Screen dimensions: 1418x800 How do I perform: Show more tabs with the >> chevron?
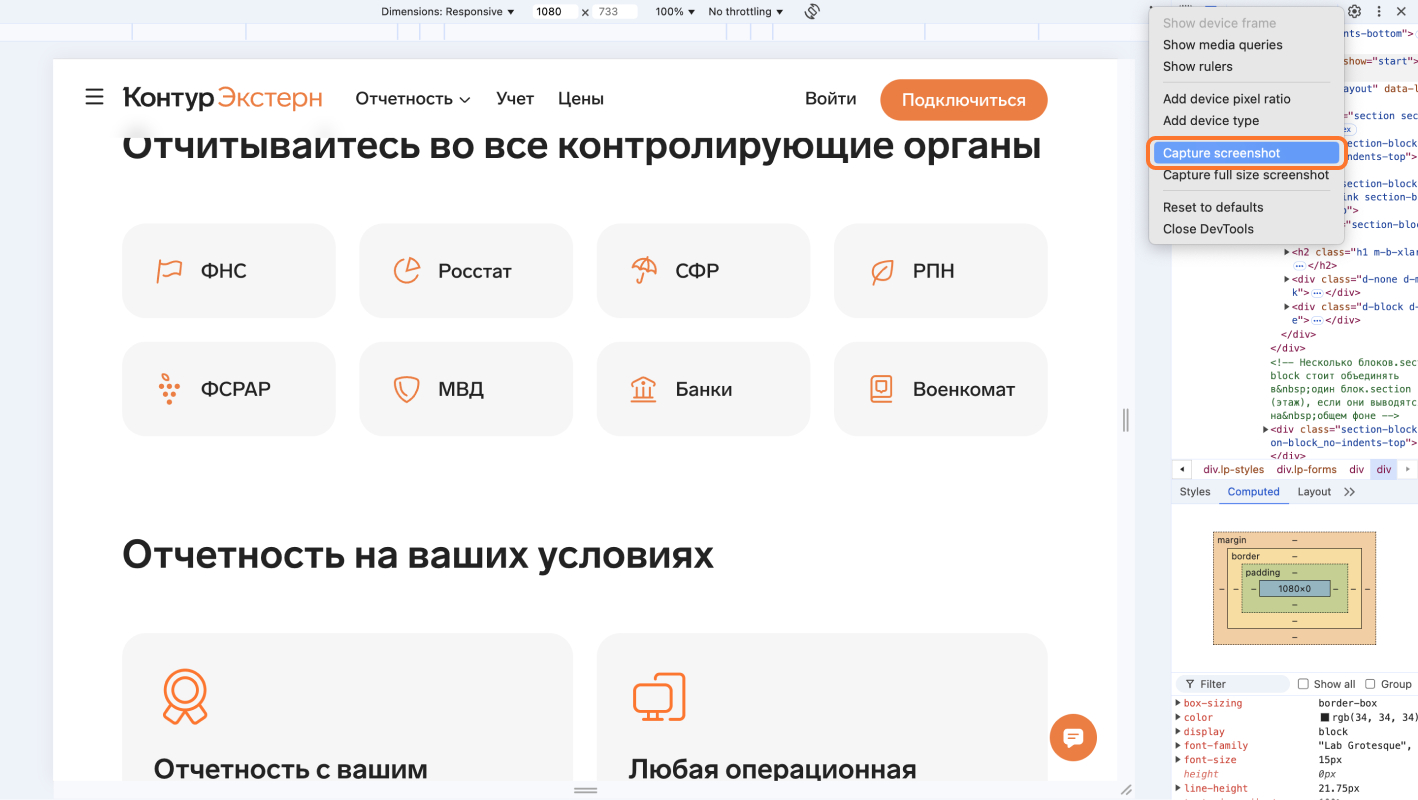pos(1350,492)
